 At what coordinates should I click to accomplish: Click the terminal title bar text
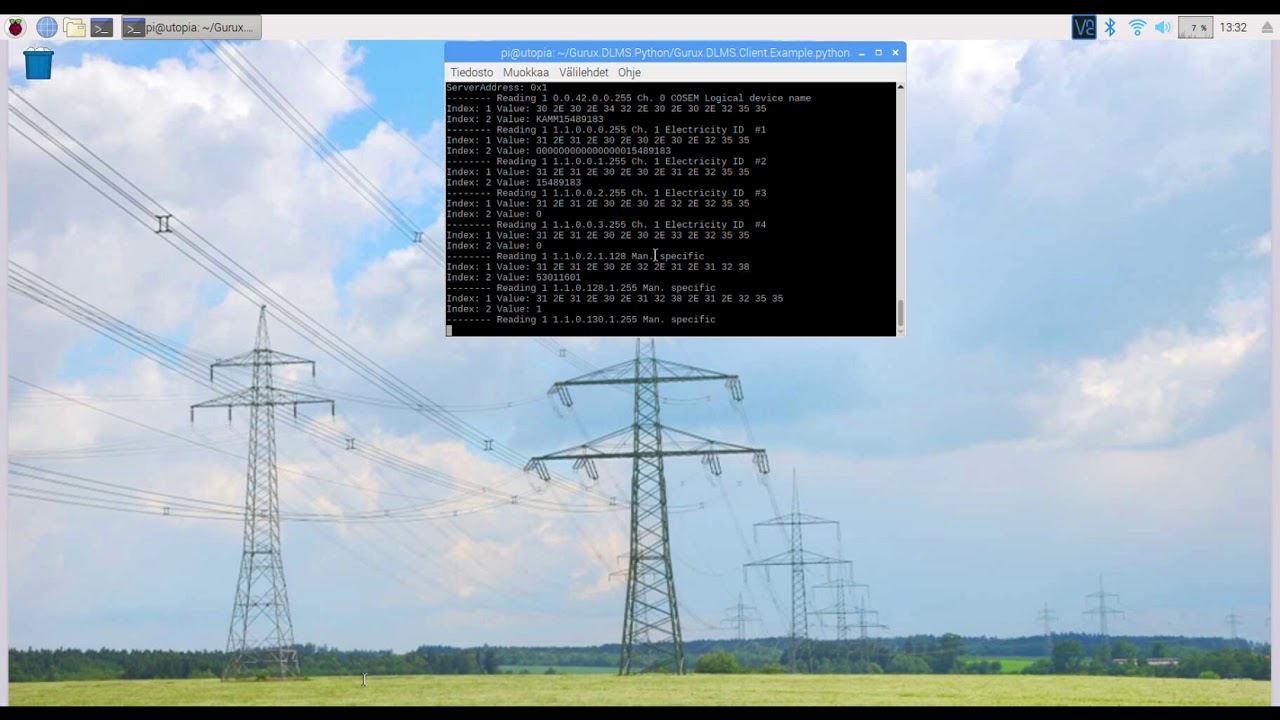[675, 52]
